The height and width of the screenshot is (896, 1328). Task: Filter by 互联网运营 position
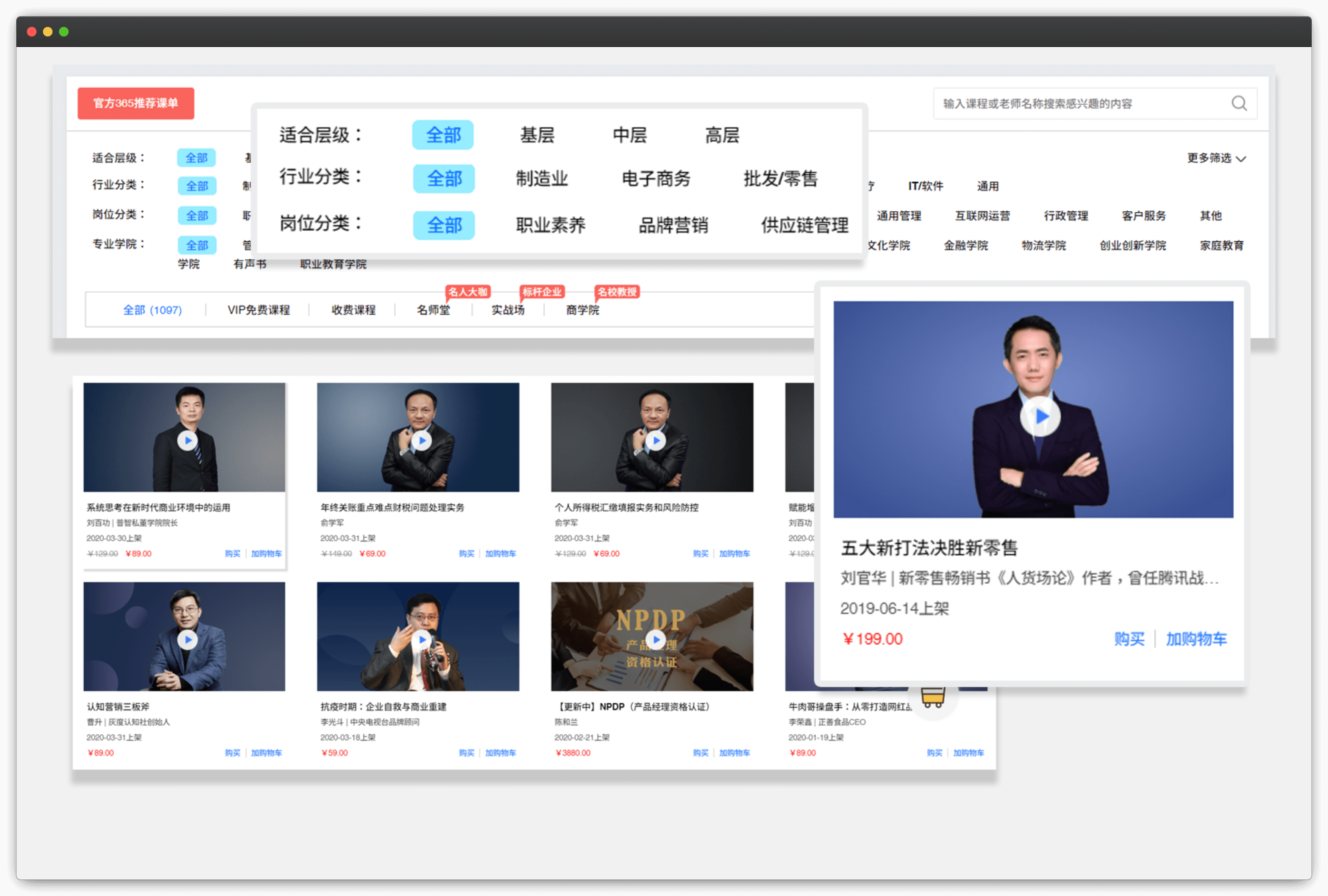pyautogui.click(x=982, y=216)
